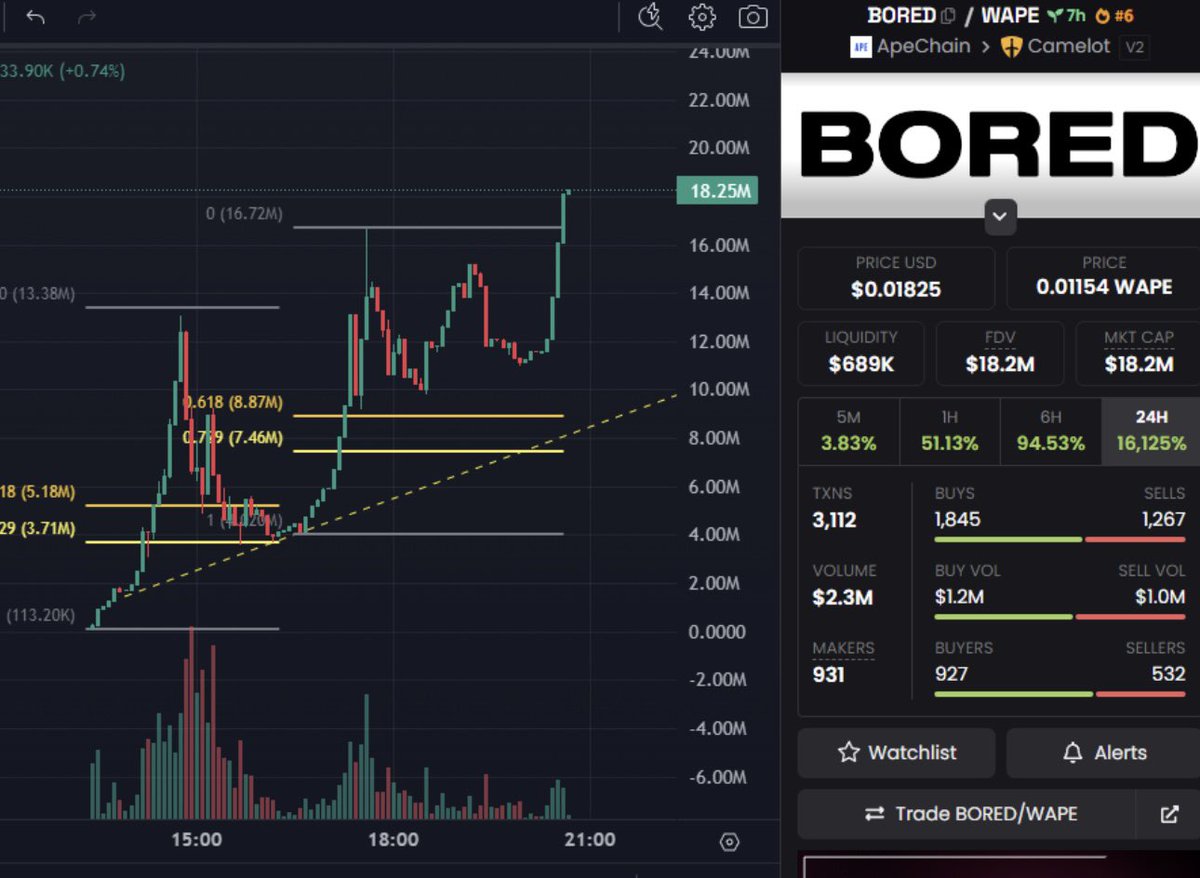Click the TXNS 3,112 value

tap(834, 520)
